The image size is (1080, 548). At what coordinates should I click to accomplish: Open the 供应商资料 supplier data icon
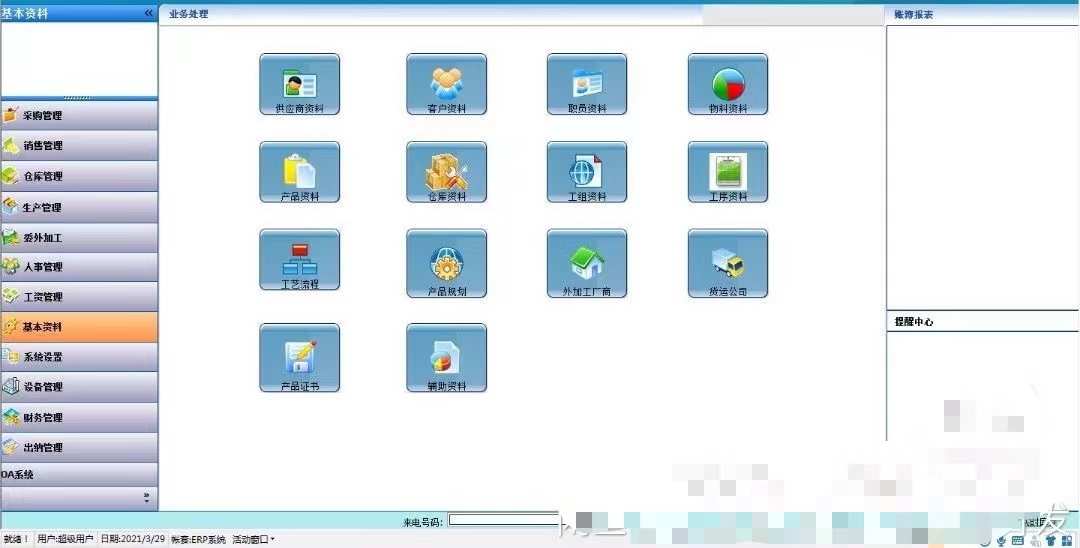coord(300,84)
